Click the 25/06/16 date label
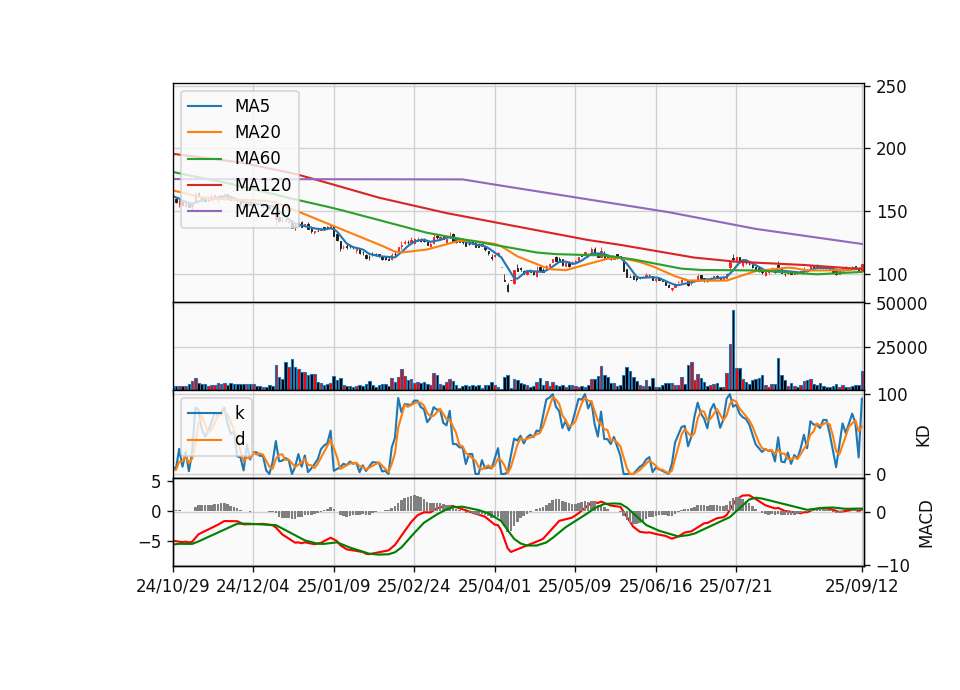960x690 pixels. [x=656, y=586]
